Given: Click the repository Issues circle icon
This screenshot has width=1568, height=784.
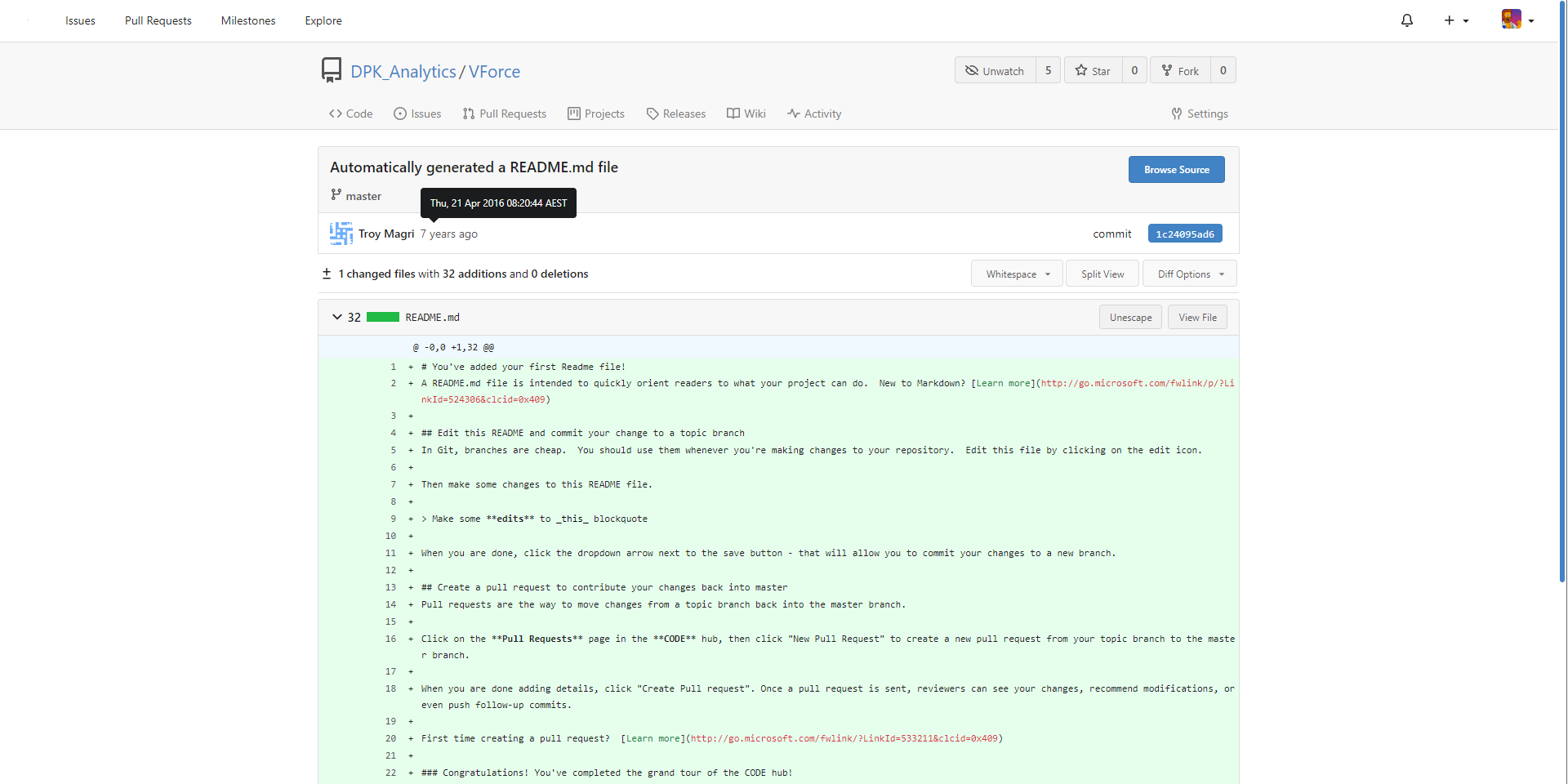Looking at the screenshot, I should click(x=400, y=114).
